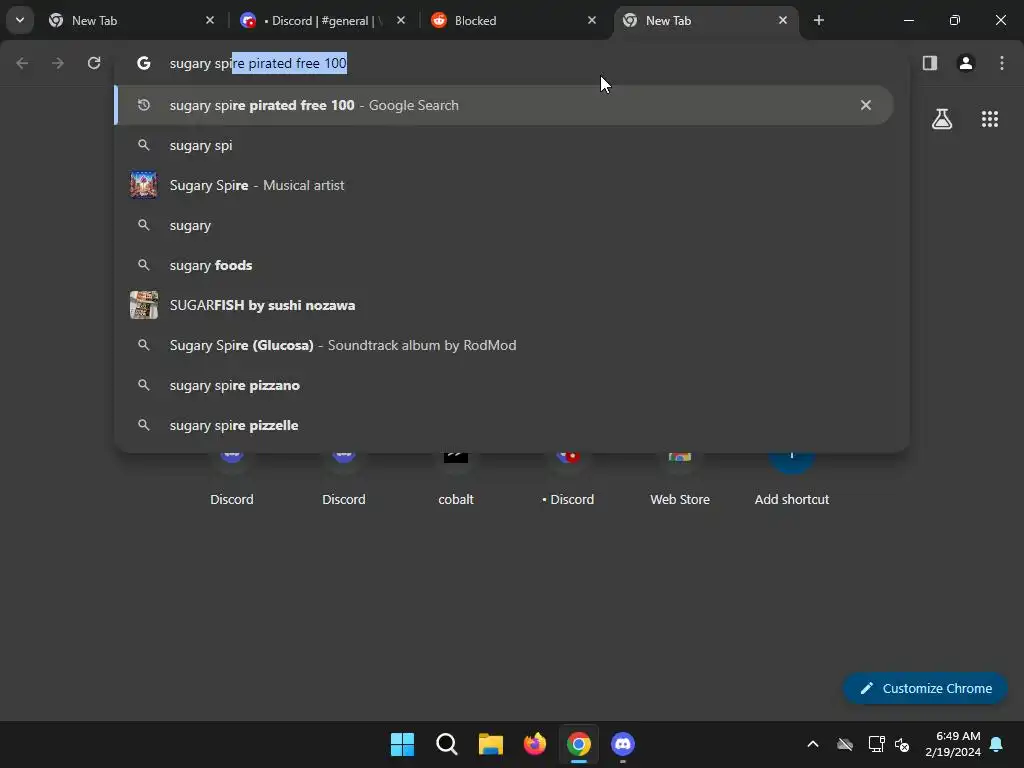Close the Blocked tab
This screenshot has width=1024, height=768.
[x=592, y=20]
